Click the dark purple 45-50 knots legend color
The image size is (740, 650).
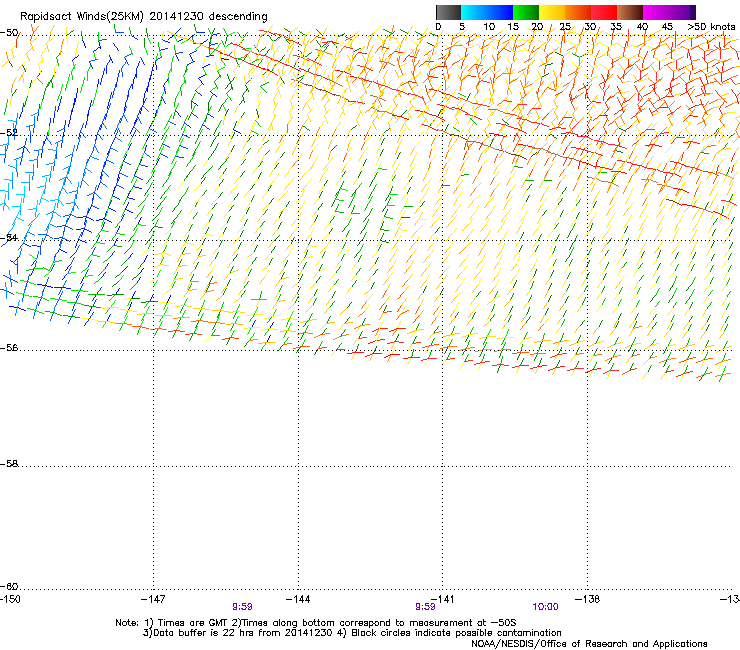pos(682,12)
